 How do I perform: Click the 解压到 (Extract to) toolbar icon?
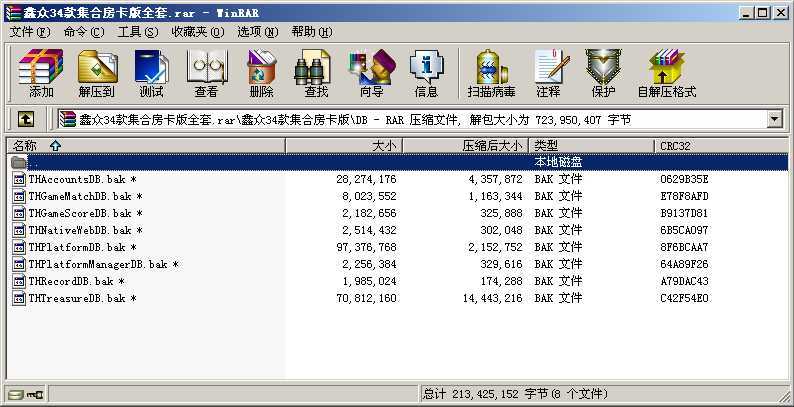(x=96, y=73)
